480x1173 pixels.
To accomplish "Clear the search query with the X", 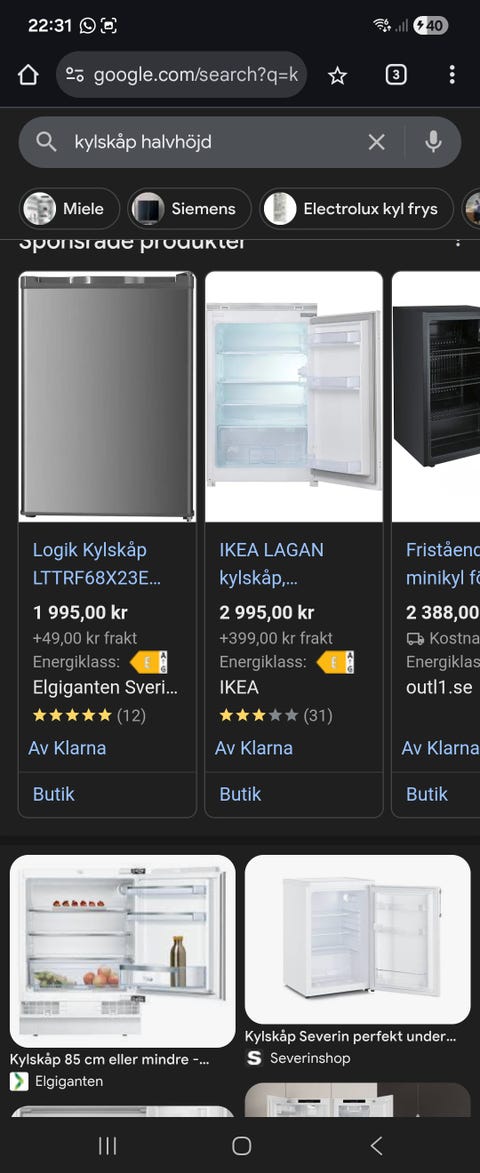I will 377,142.
